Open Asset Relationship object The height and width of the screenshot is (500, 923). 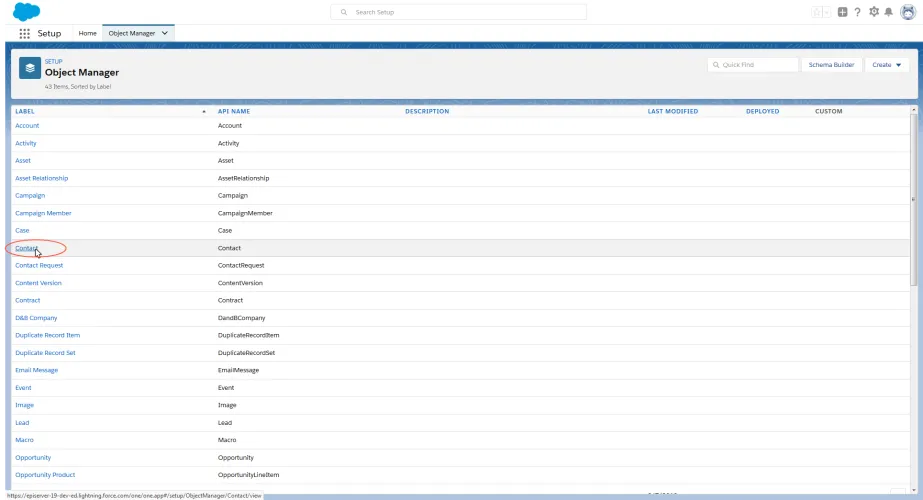(42, 178)
